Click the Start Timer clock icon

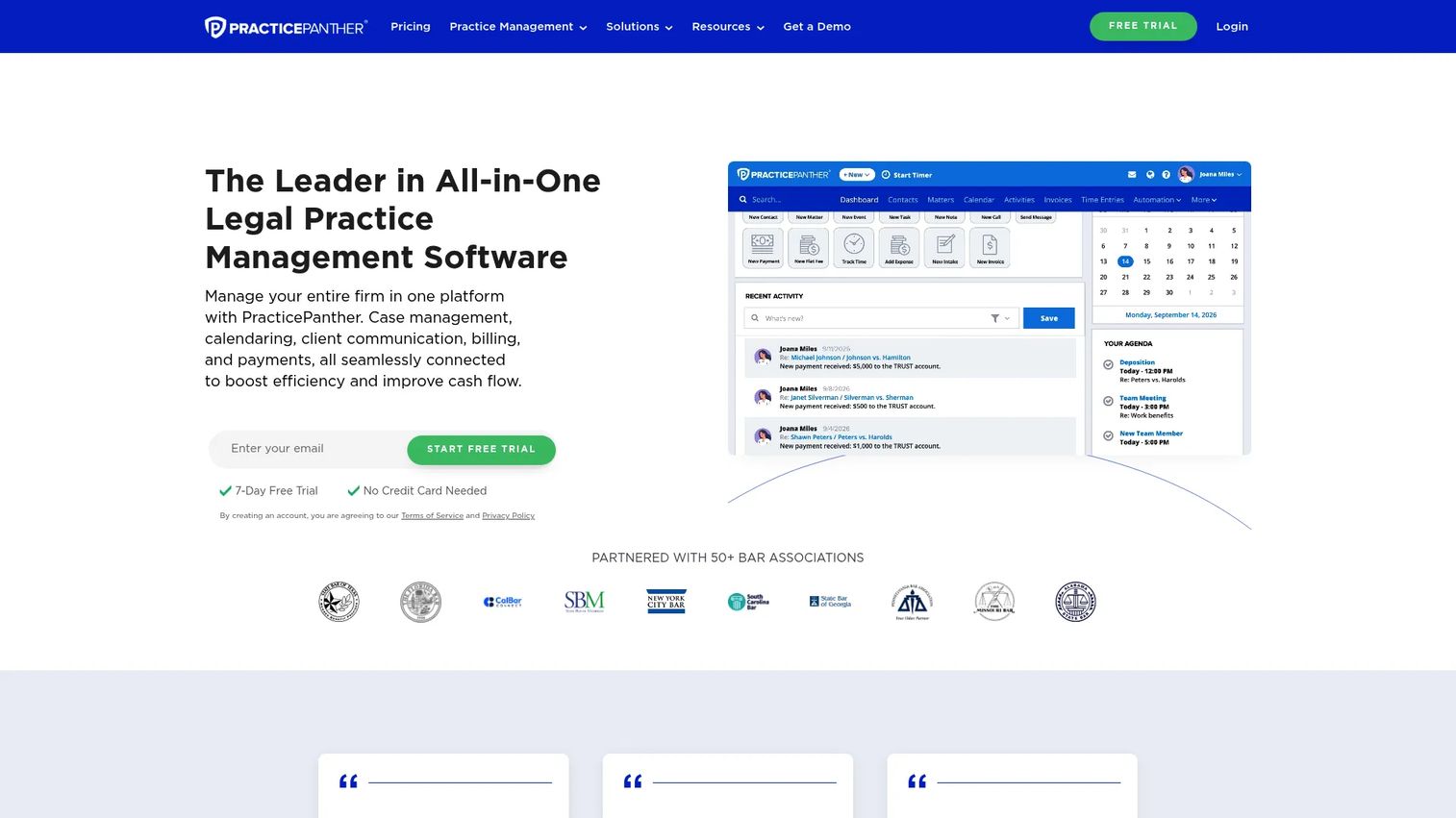click(x=886, y=175)
